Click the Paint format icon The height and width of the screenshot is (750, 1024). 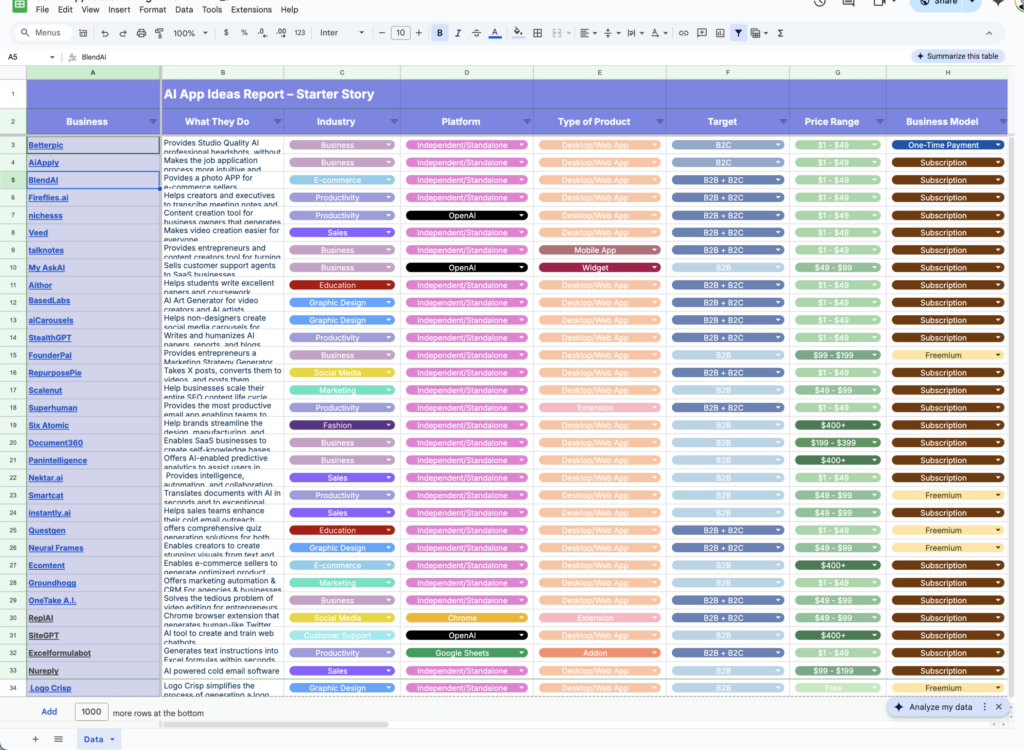click(159, 33)
